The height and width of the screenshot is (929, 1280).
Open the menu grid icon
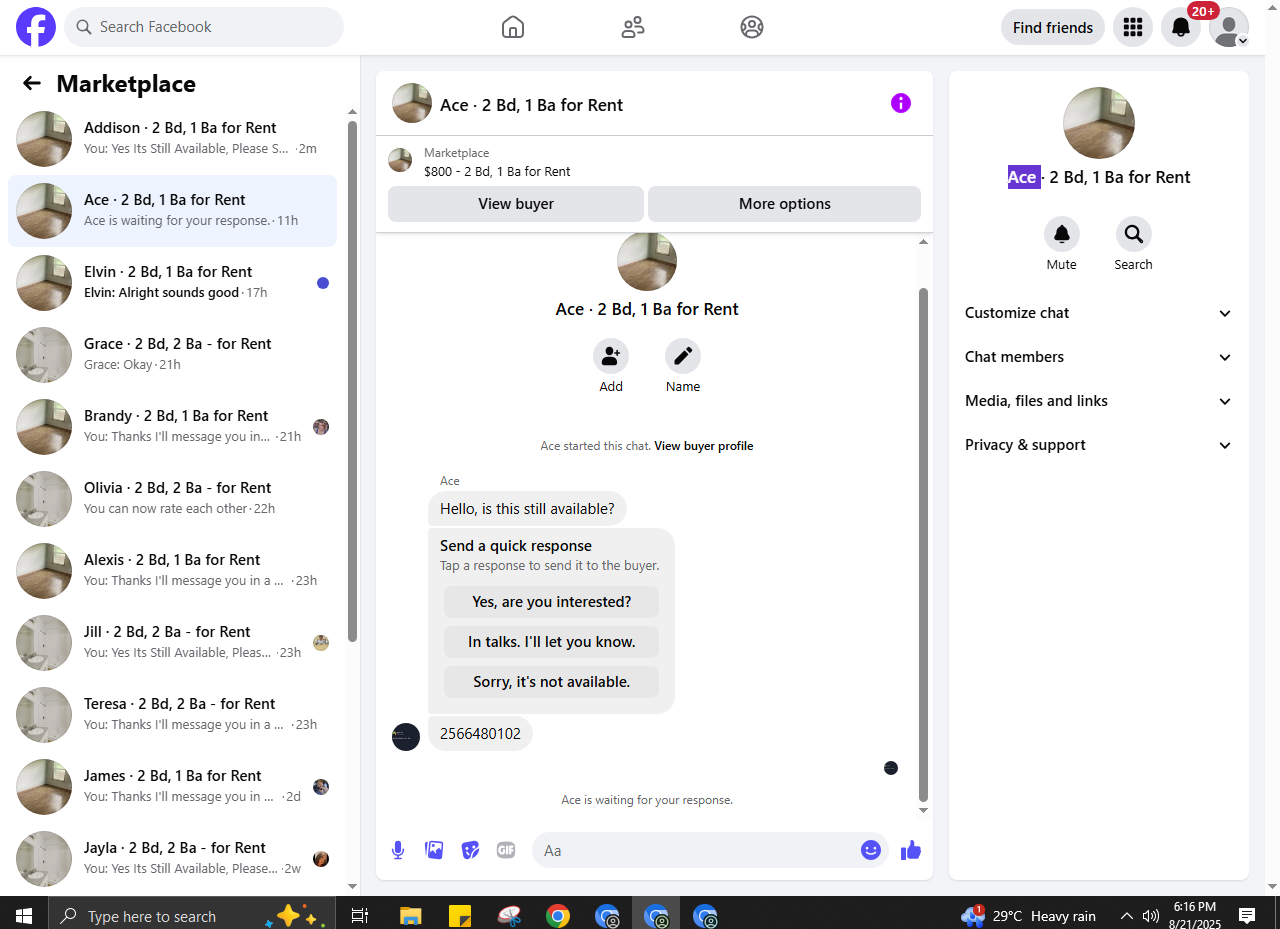coord(1133,27)
